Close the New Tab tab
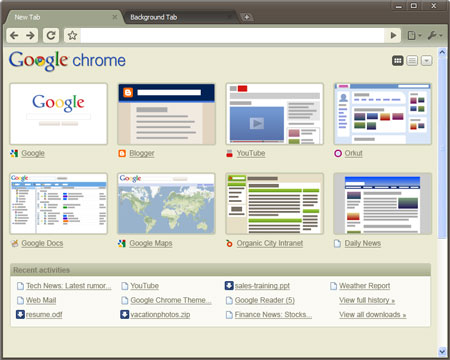The width and height of the screenshot is (450, 360). (115, 17)
